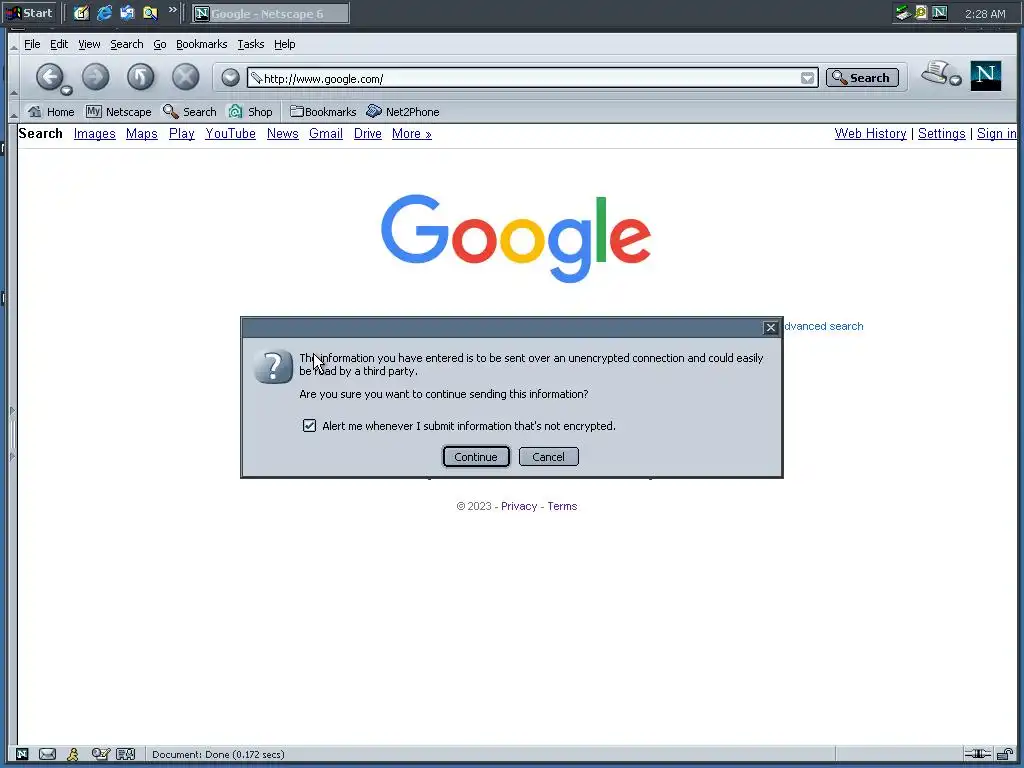
Task: Print the page using the printer icon
Action: pos(936,72)
